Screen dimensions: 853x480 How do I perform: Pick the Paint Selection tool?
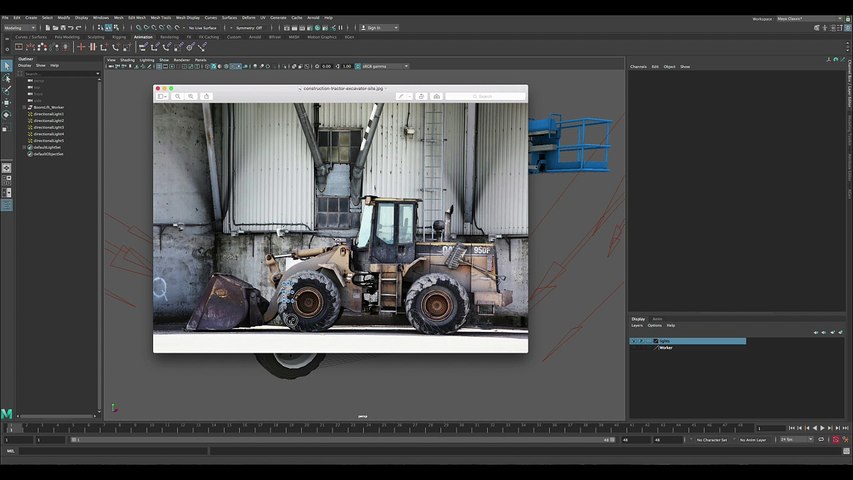point(7,90)
